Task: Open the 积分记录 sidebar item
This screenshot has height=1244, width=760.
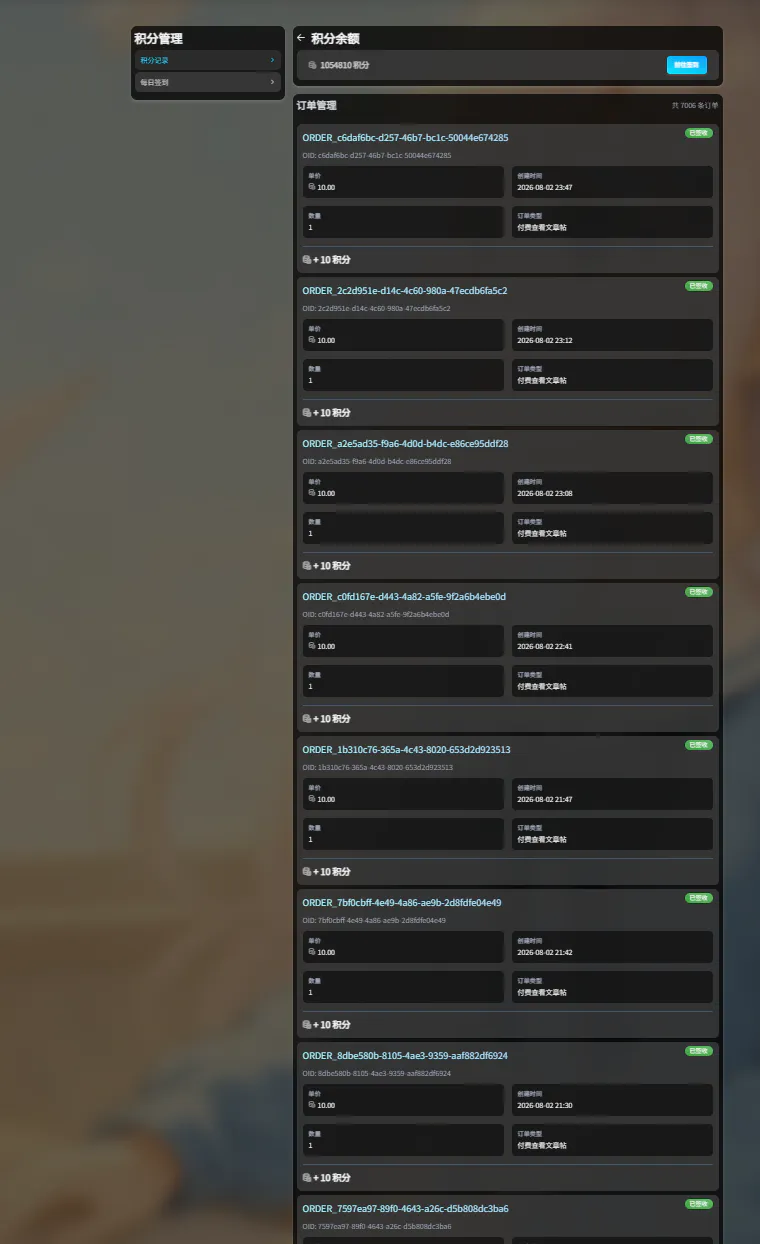Action: (x=207, y=60)
